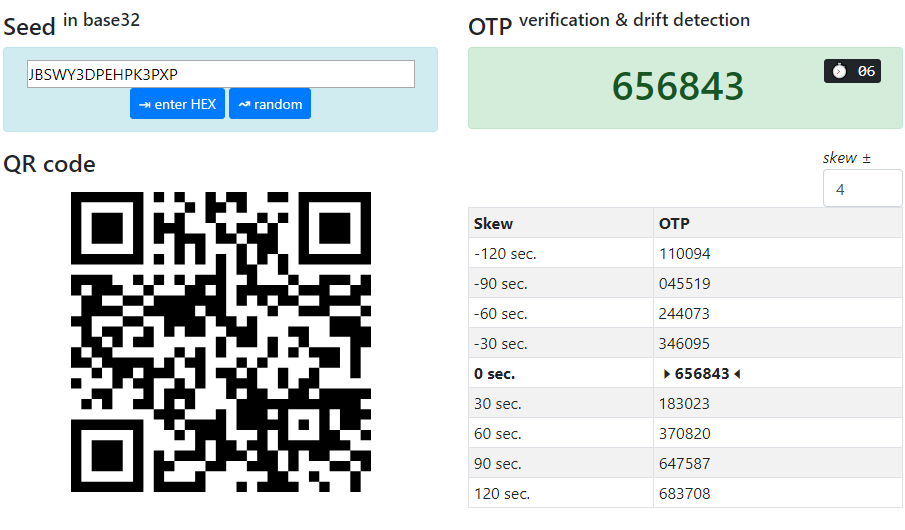Image resolution: width=905 pixels, height=530 pixels.
Task: Select OTP value 370820
Action: click(x=685, y=434)
